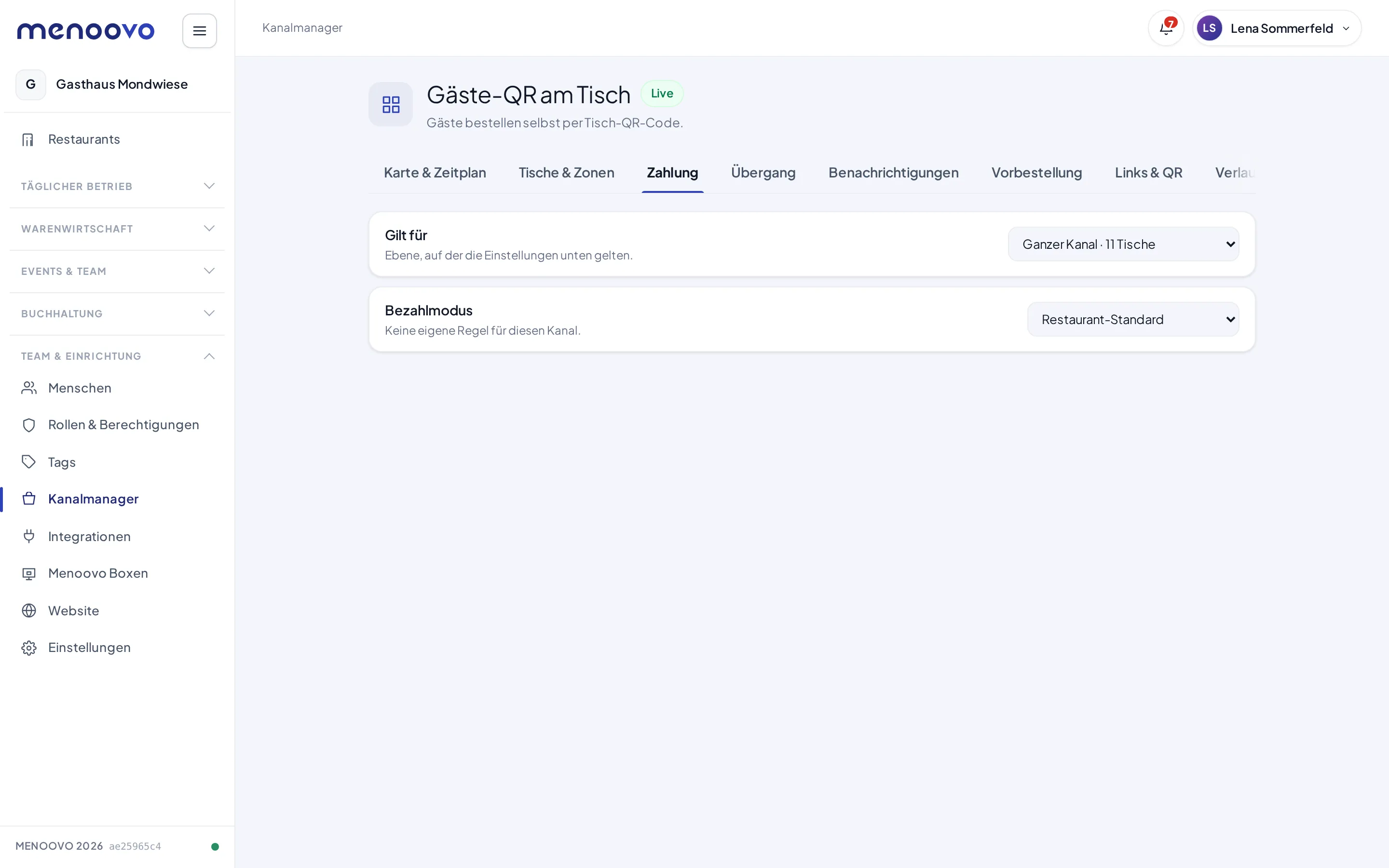Viewport: 1389px width, 868px height.
Task: Select Gasthaus Mondwiese restaurant name
Action: click(x=122, y=84)
